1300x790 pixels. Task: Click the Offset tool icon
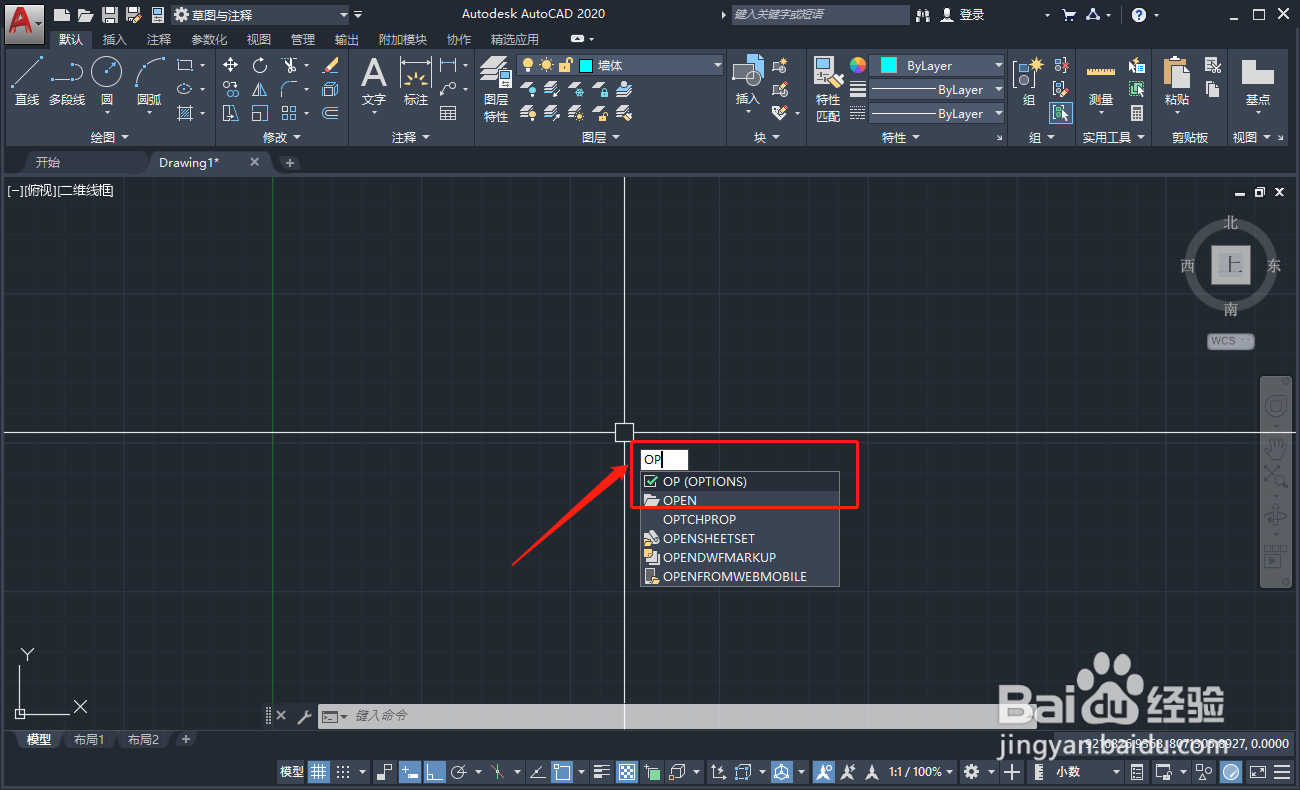coord(330,113)
